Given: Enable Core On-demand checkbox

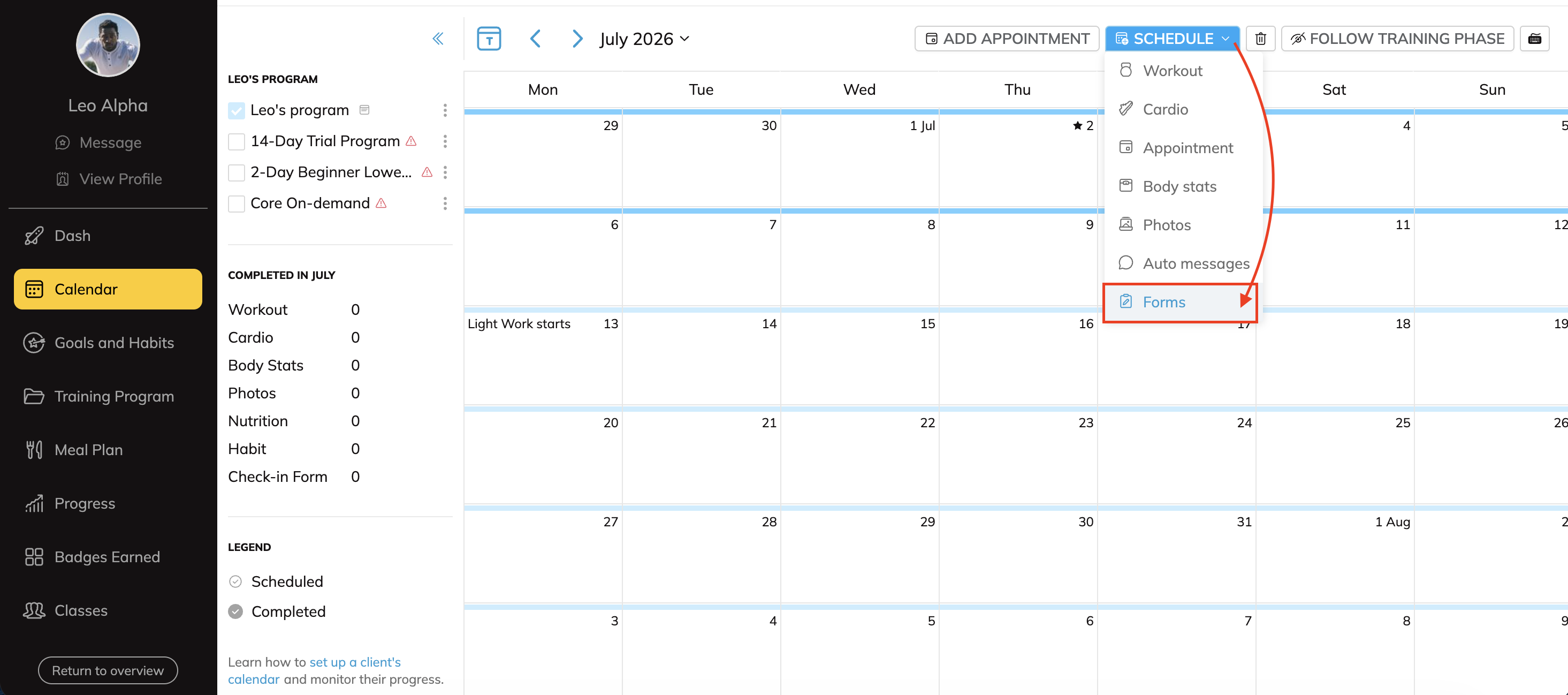Looking at the screenshot, I should coord(236,203).
